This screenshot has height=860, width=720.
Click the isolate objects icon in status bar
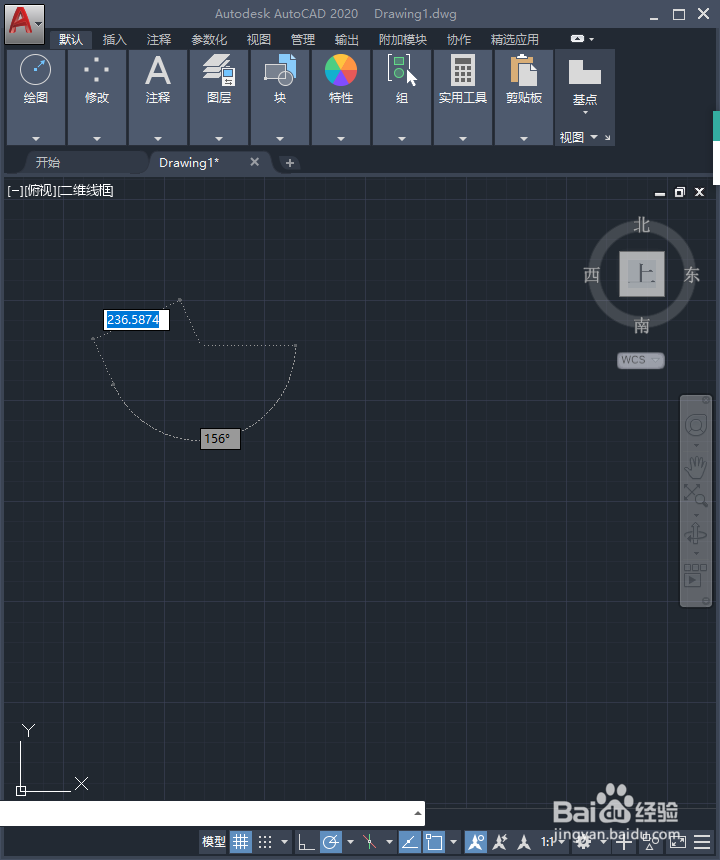(x=651, y=841)
